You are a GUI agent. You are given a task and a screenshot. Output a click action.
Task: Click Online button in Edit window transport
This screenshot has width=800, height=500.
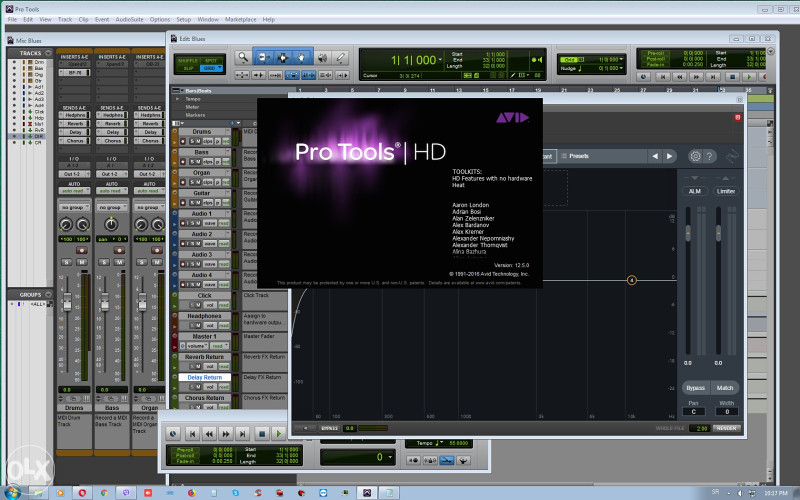coord(643,77)
